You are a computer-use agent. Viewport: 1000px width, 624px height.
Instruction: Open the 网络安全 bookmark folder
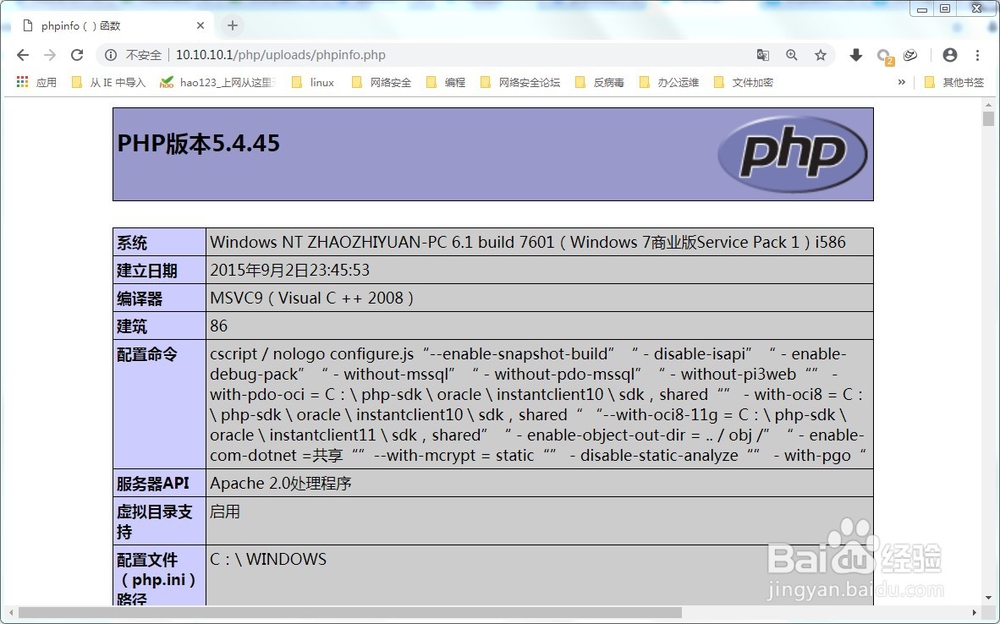pyautogui.click(x=381, y=82)
